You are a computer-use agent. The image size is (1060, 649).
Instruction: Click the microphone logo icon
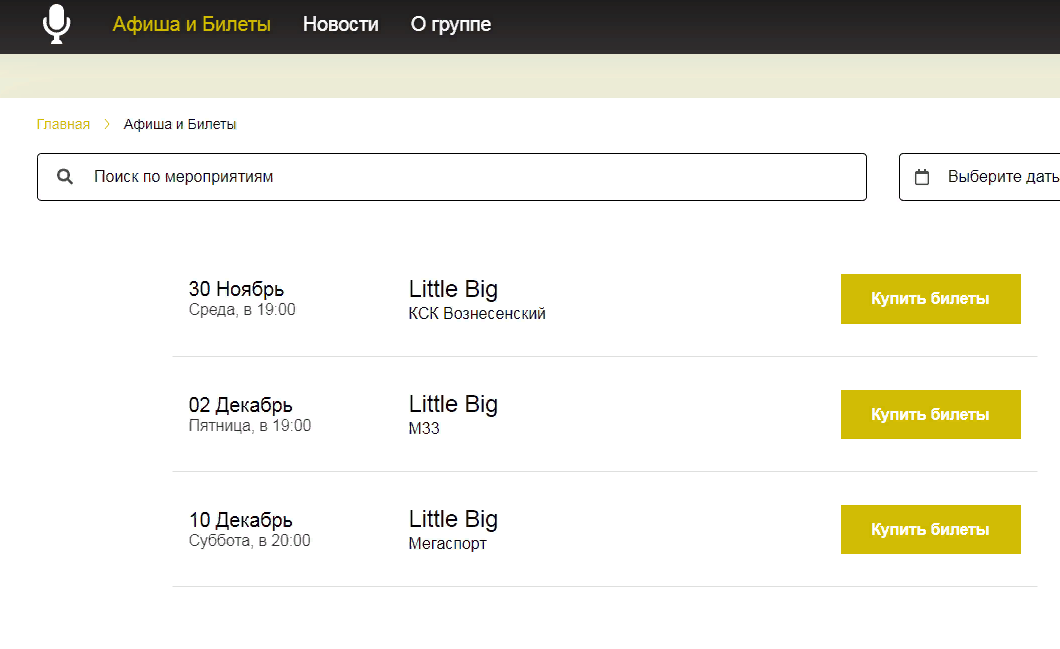click(57, 24)
